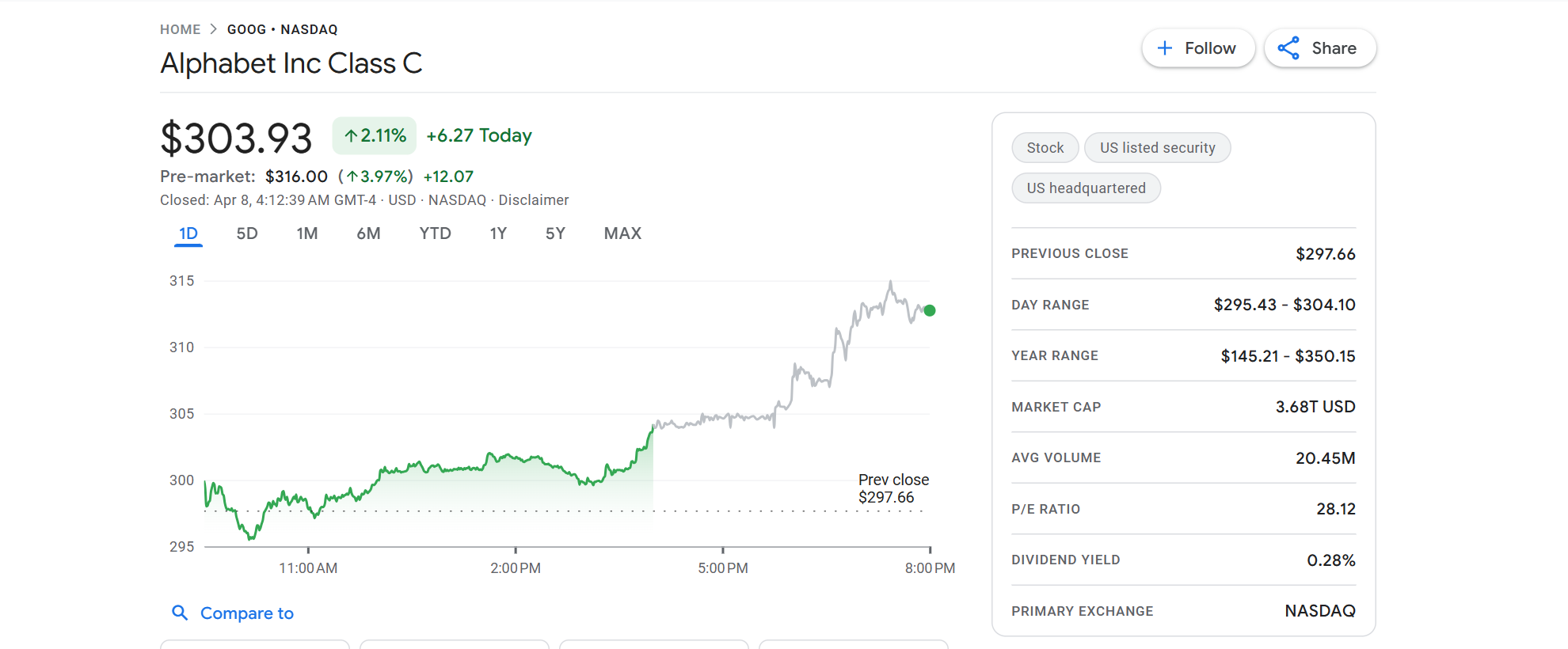
Task: Click the DAY RANGE value
Action: click(x=1284, y=305)
